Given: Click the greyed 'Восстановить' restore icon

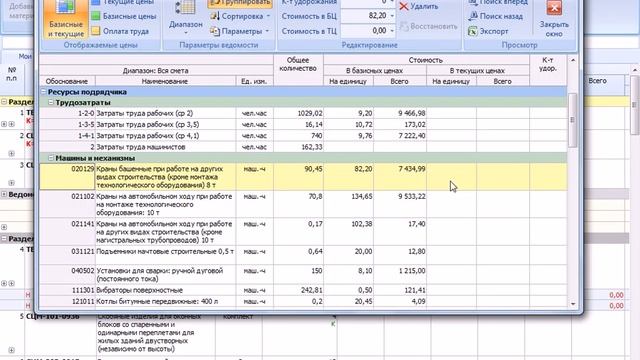Looking at the screenshot, I should click(404, 27).
